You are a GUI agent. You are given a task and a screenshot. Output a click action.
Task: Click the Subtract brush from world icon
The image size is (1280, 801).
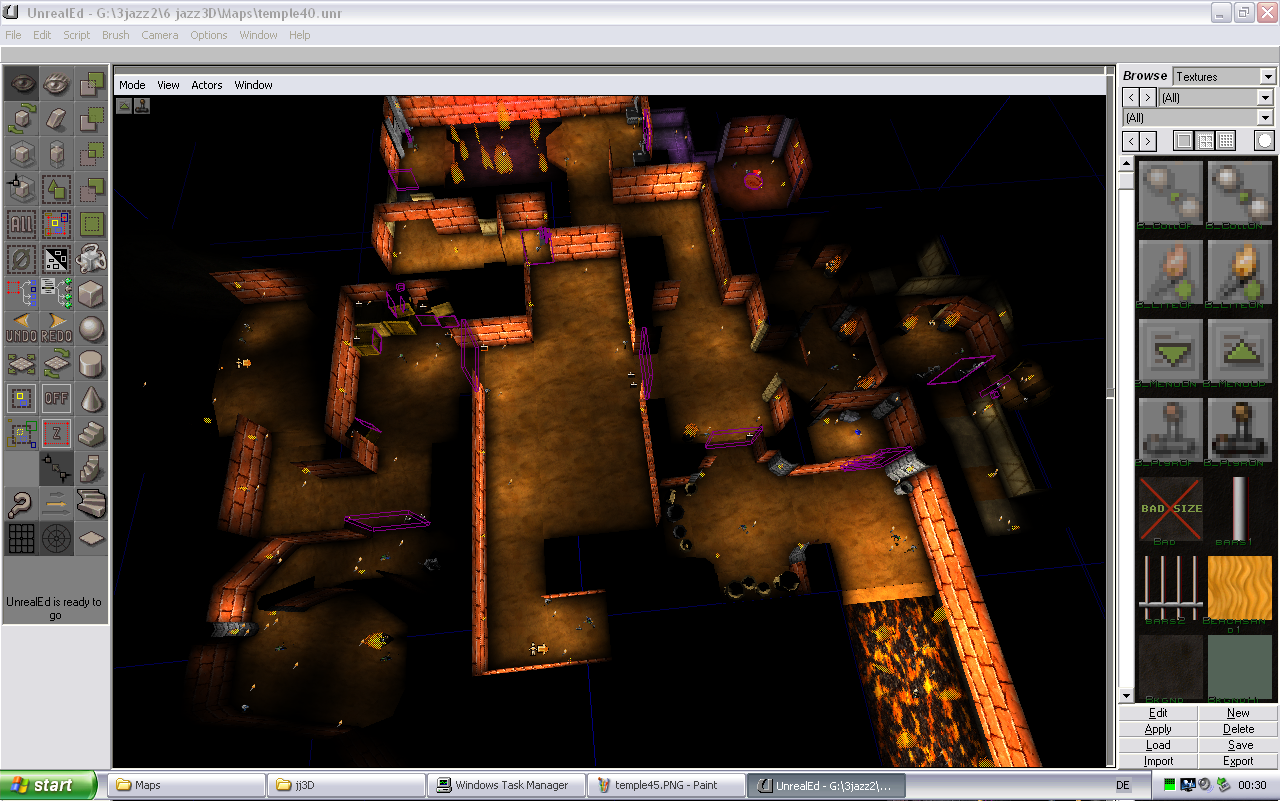(x=92, y=119)
